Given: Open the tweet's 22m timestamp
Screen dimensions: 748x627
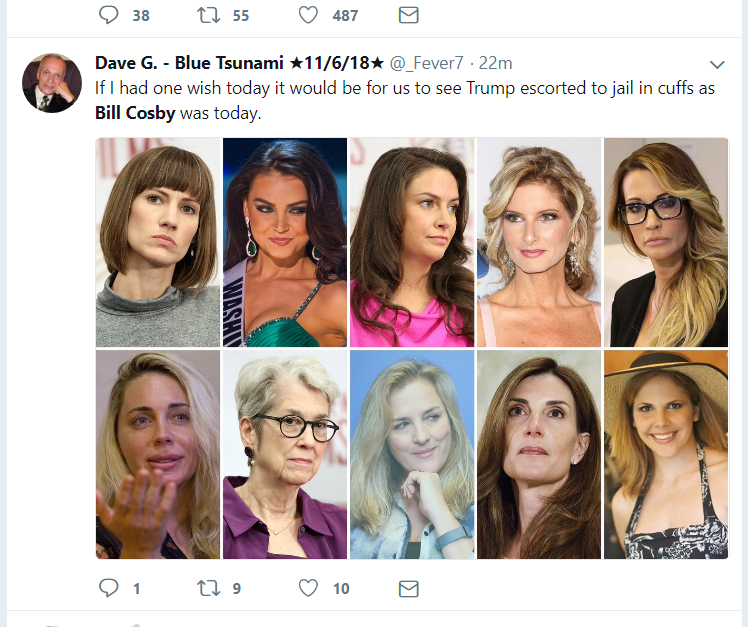Looking at the screenshot, I should click(495, 63).
